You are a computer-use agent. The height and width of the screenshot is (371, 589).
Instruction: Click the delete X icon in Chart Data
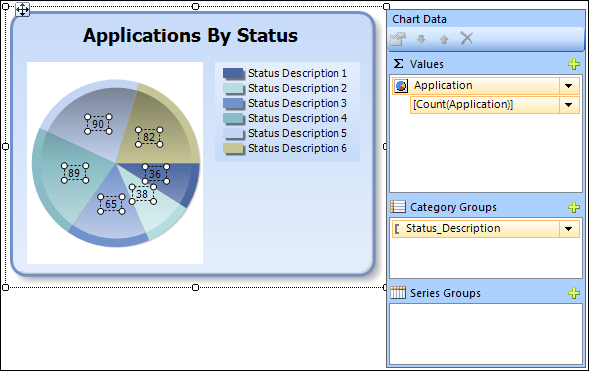coord(467,38)
